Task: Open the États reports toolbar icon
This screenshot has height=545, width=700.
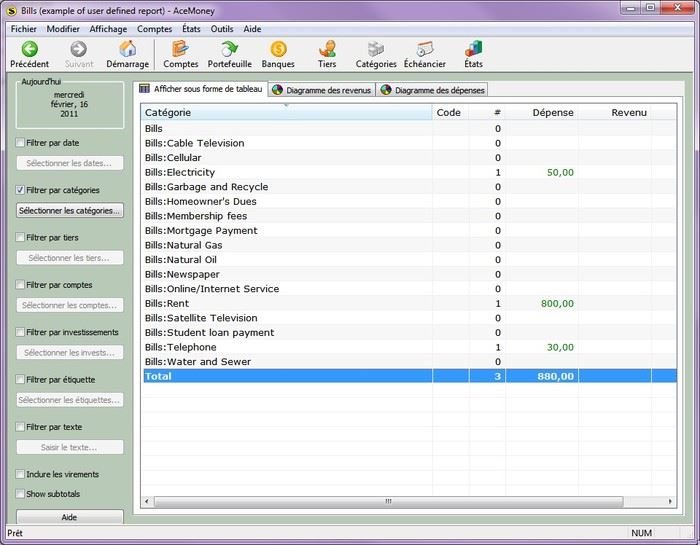Action: pos(473,54)
